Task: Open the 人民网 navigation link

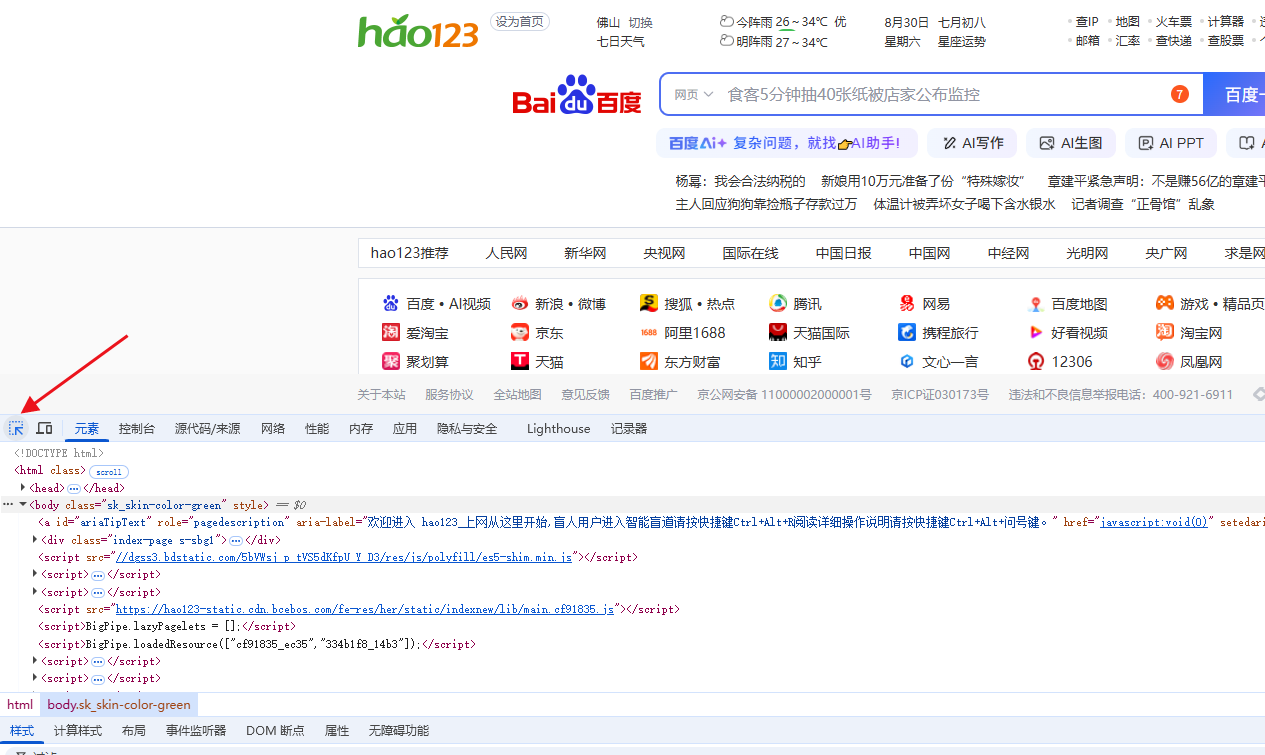Action: tap(506, 253)
